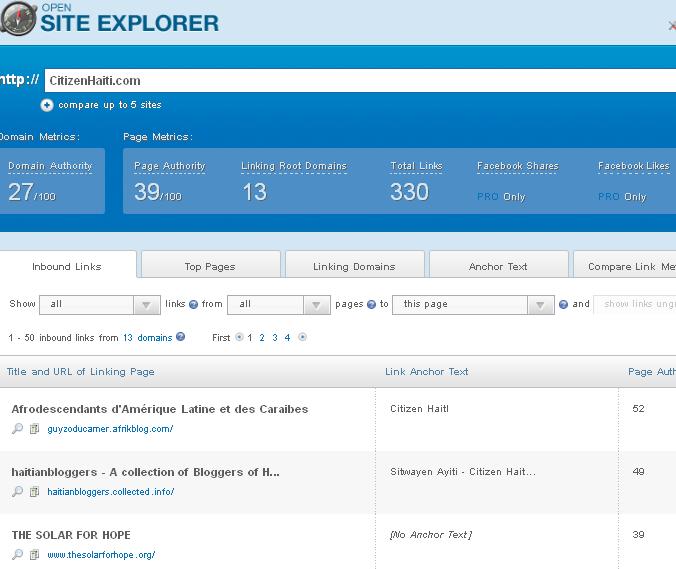Click the current page number 1
This screenshot has height=569, width=676.
click(250, 338)
